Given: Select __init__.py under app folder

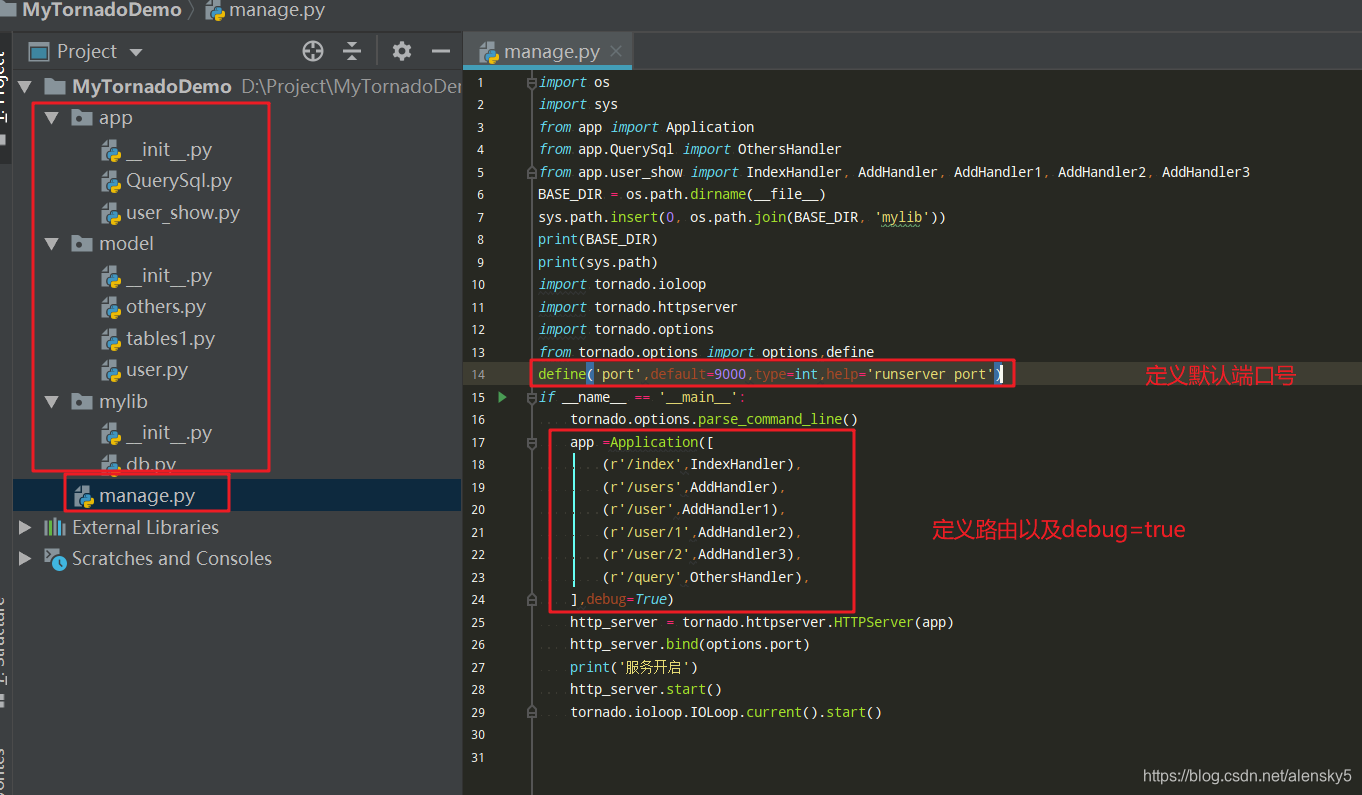Looking at the screenshot, I should pos(168,150).
